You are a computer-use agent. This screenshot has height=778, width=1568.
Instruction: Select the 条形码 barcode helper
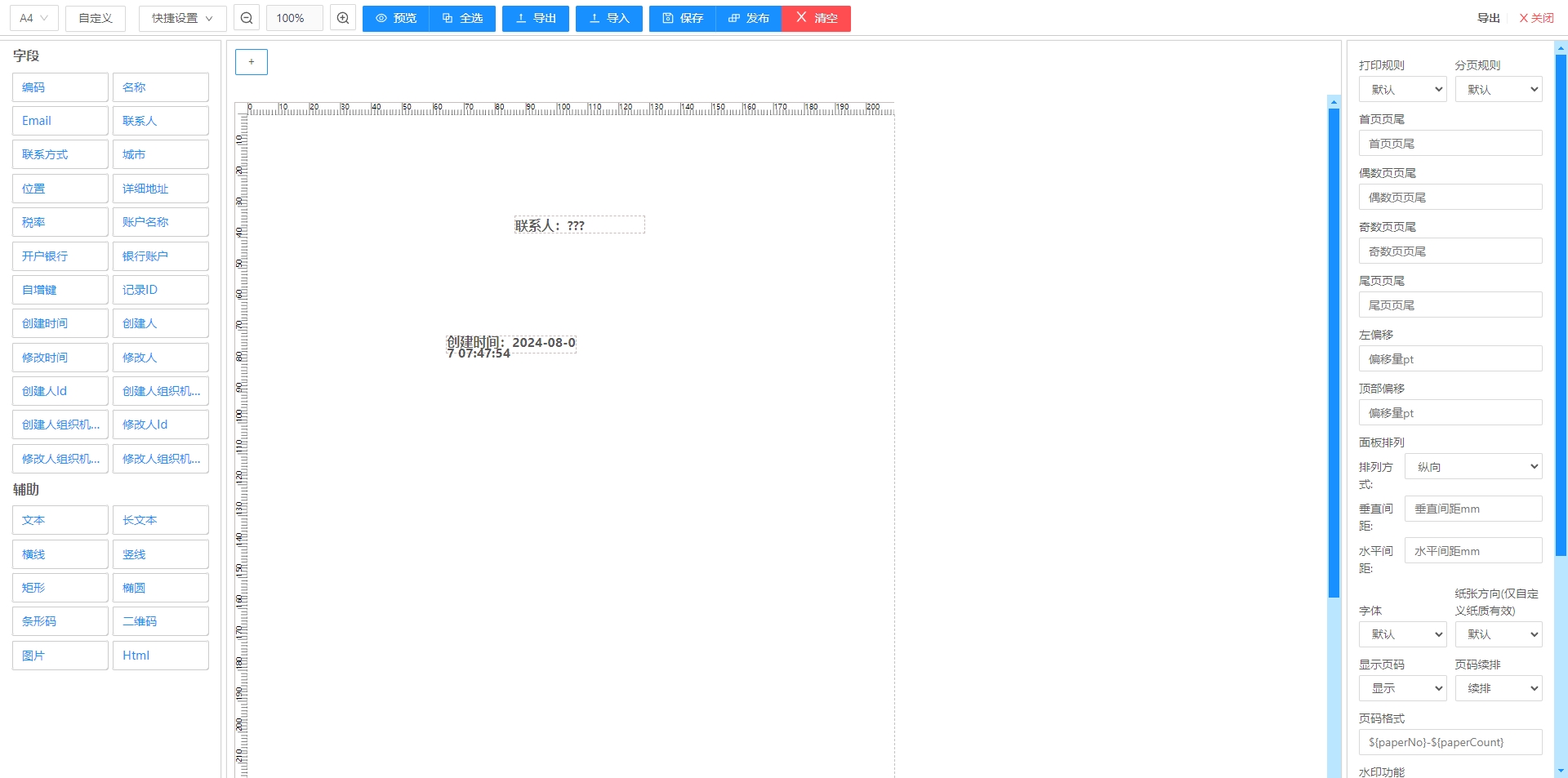click(60, 621)
